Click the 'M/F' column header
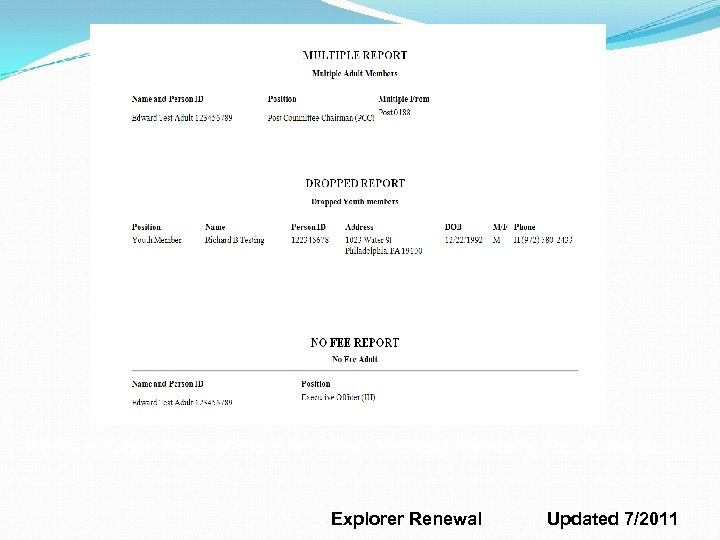This screenshot has width=720, height=540. point(500,227)
